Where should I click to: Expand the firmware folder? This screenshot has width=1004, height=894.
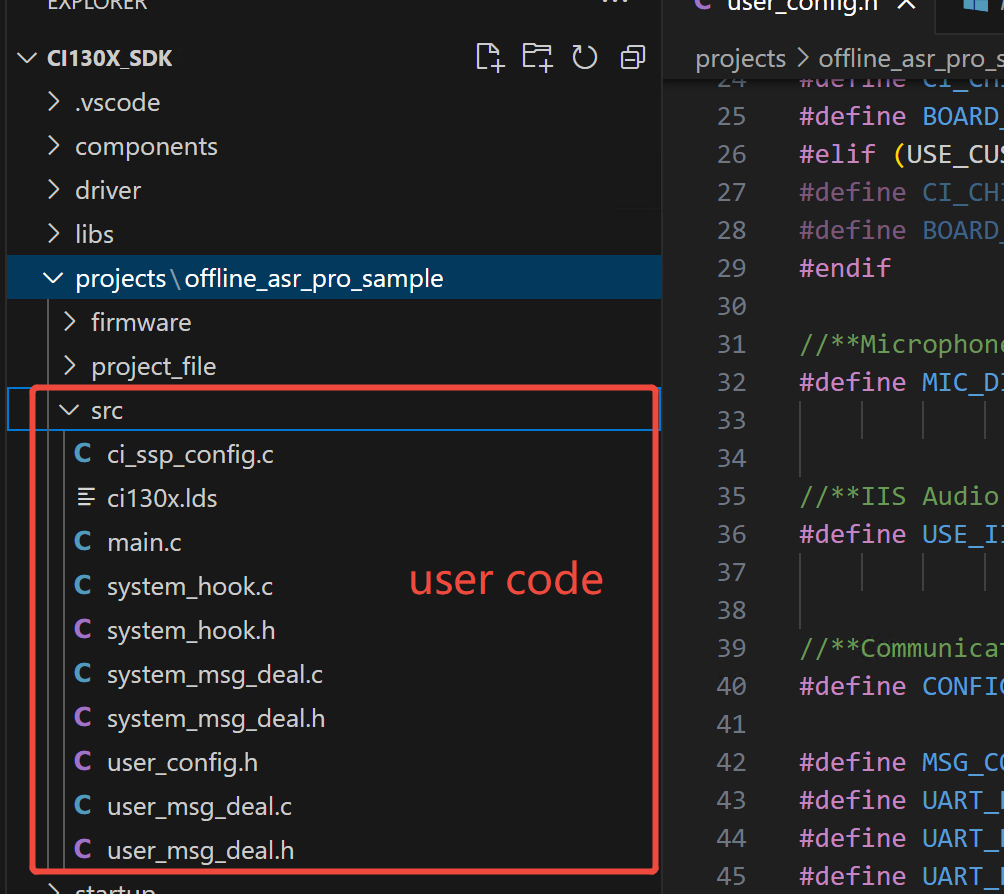click(141, 322)
